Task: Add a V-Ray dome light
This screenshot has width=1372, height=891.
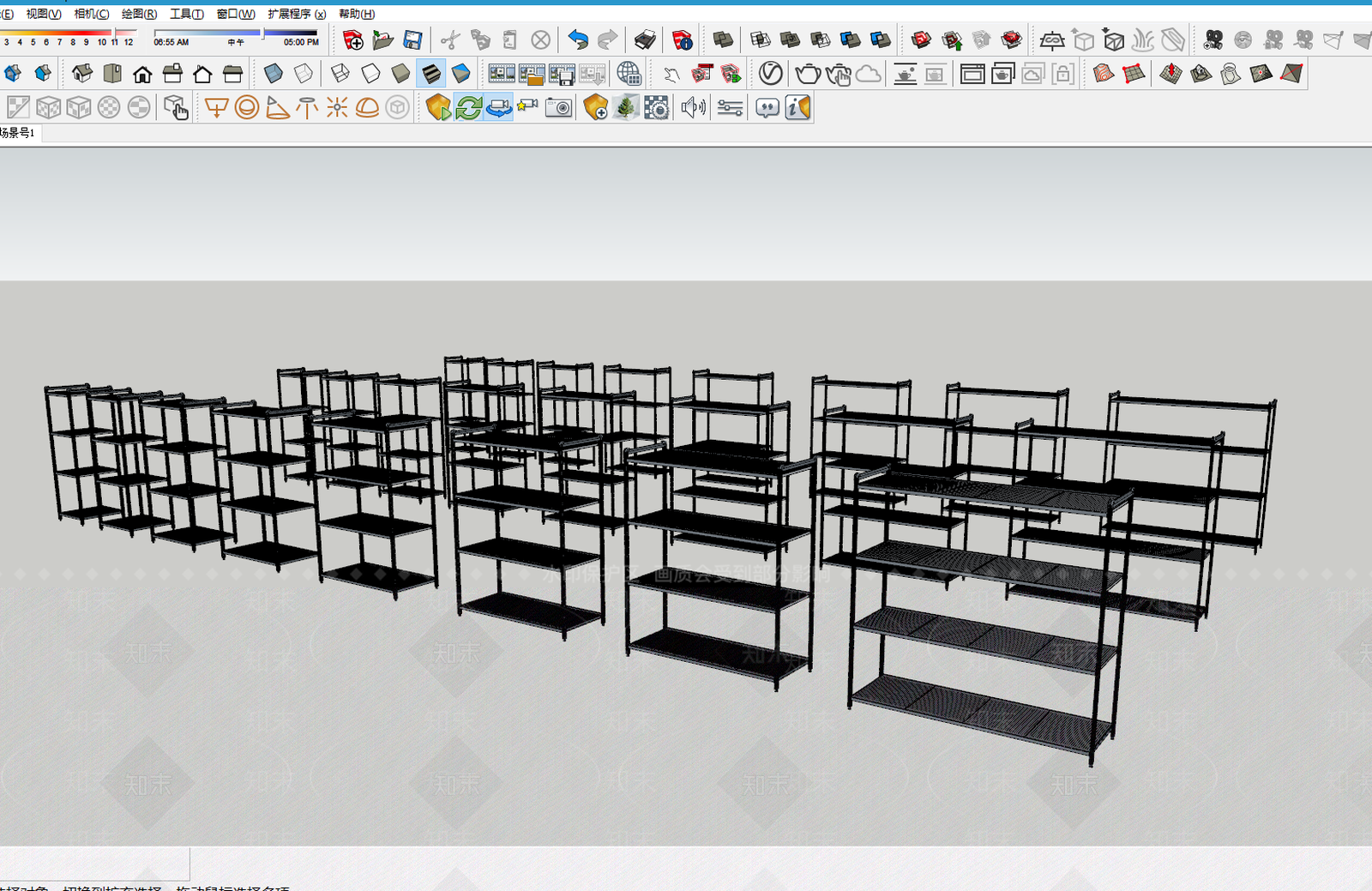Action: click(367, 108)
